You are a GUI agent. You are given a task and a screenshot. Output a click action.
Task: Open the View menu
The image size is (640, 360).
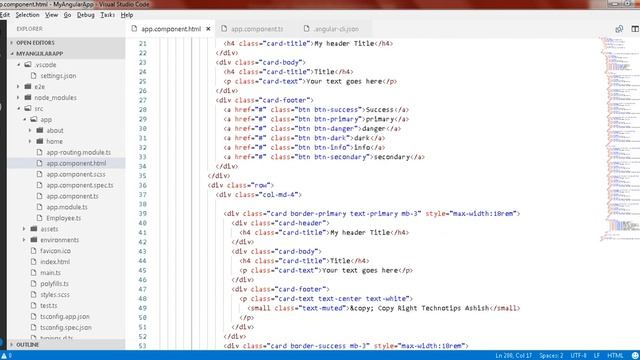[51, 15]
